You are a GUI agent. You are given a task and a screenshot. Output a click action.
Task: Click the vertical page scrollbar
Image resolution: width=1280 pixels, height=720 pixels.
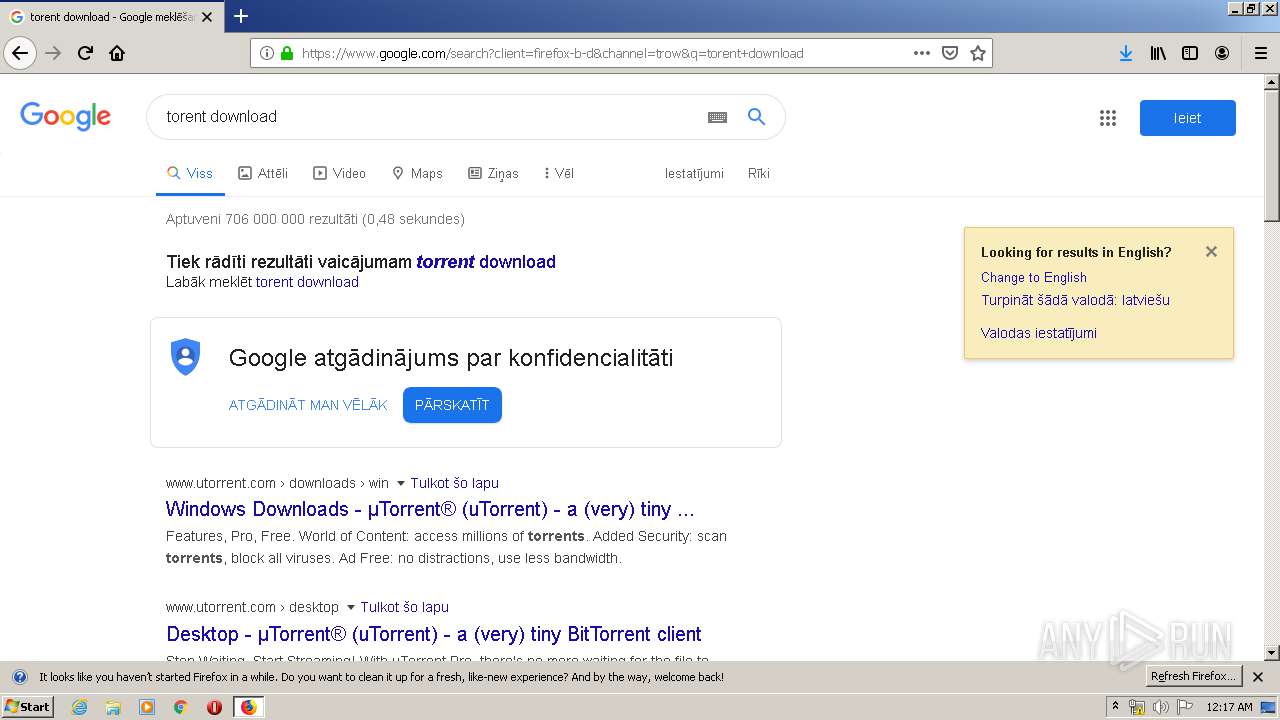[x=1271, y=156]
